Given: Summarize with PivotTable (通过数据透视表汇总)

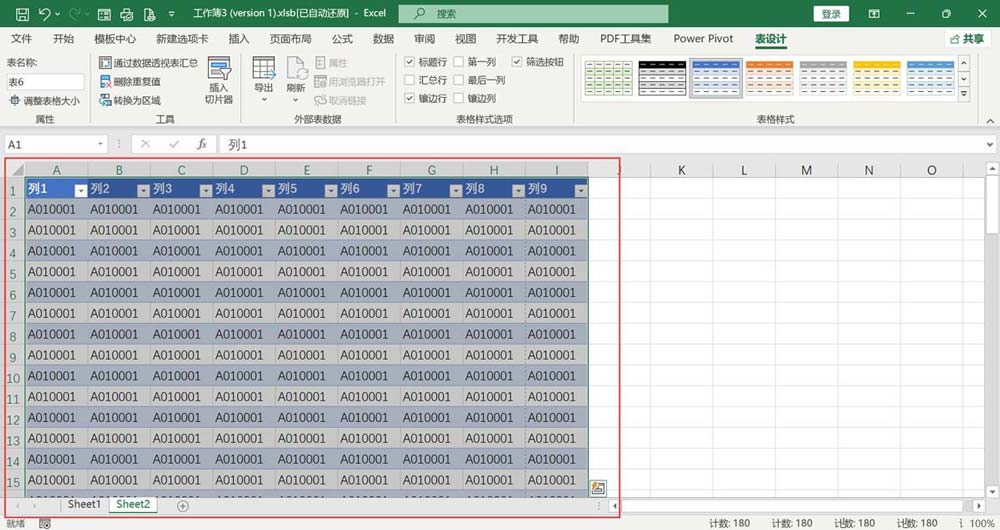Looking at the screenshot, I should click(148, 62).
